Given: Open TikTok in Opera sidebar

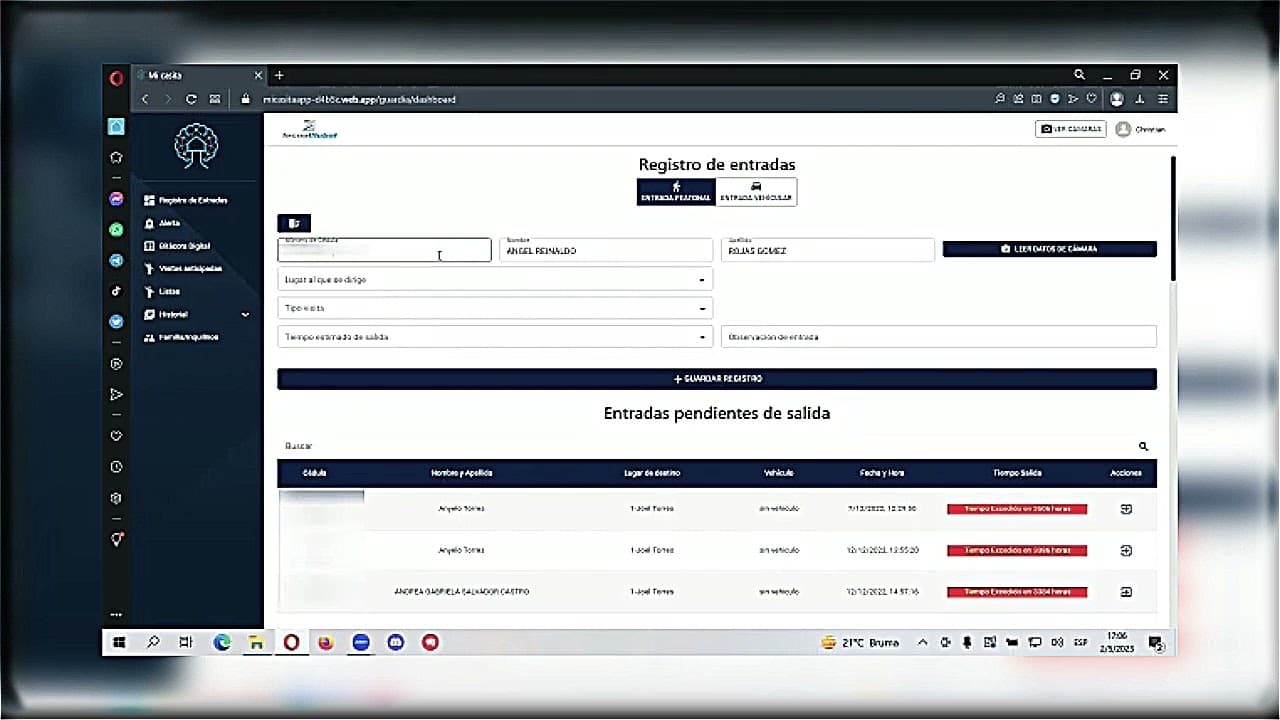Looking at the screenshot, I should [x=116, y=291].
